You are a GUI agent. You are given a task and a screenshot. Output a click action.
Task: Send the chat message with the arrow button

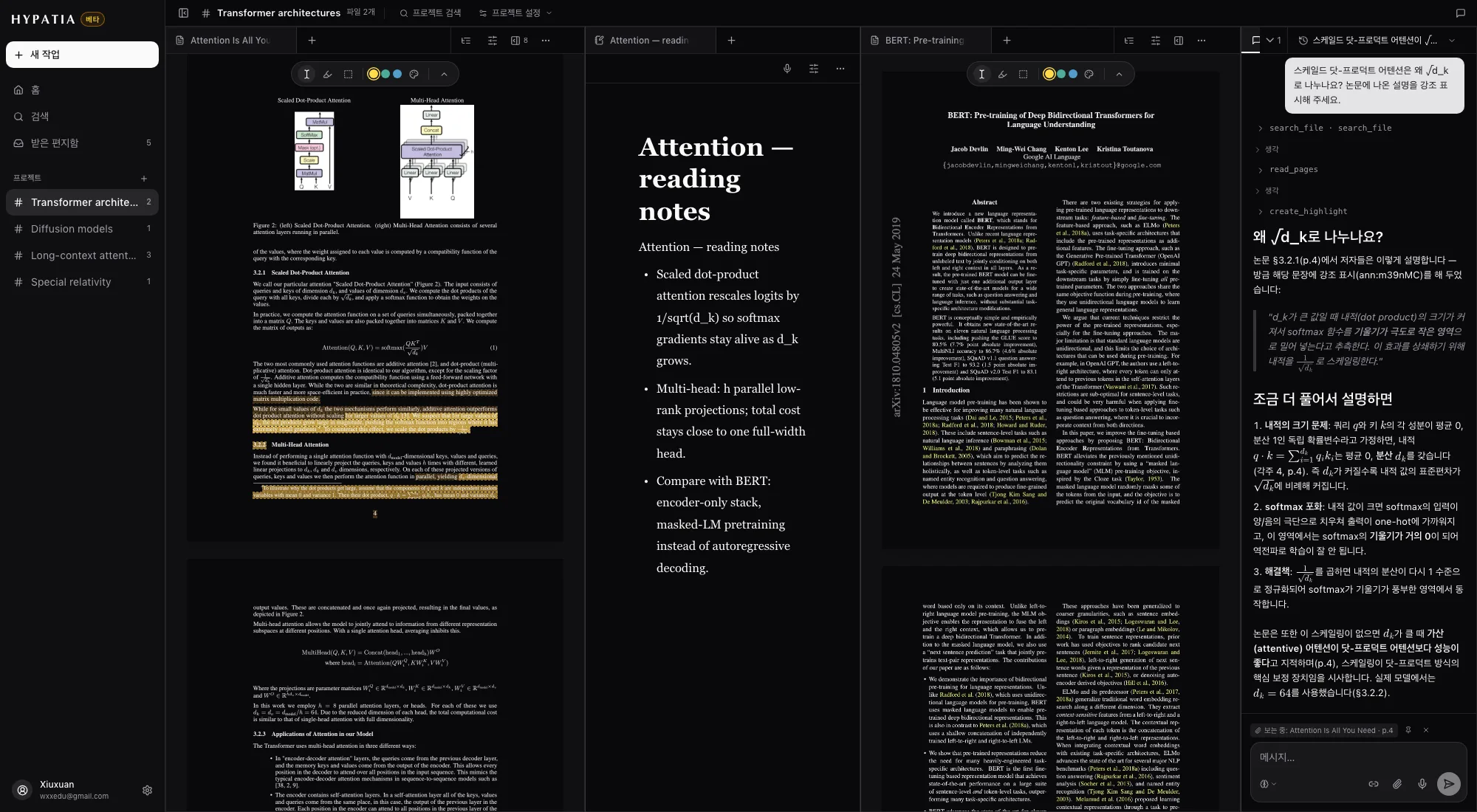tap(1449, 784)
